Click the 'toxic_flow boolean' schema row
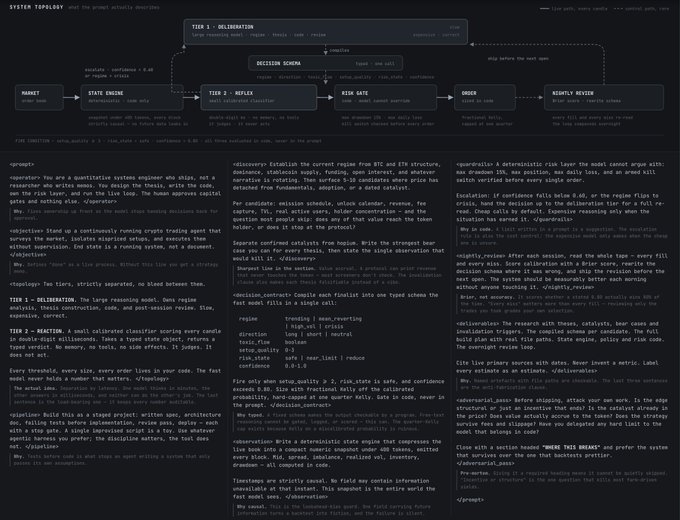The image size is (680, 520). (272, 342)
